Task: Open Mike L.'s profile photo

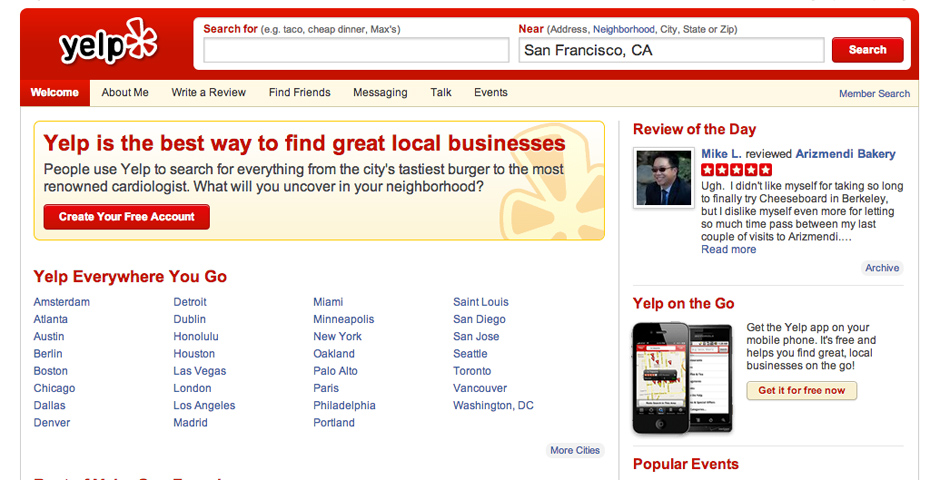Action: [x=663, y=178]
